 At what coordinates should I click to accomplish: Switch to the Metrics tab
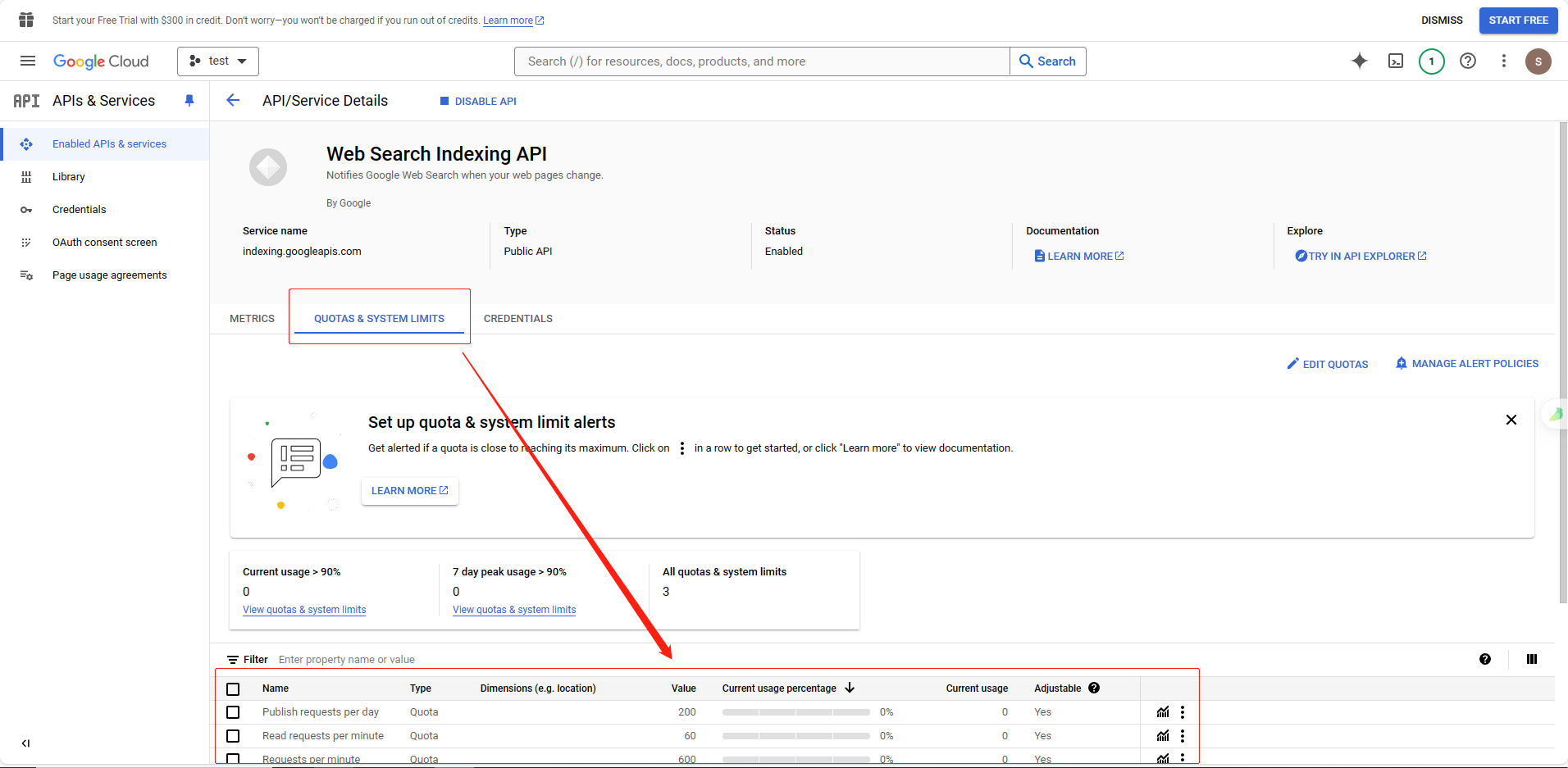[x=252, y=319]
